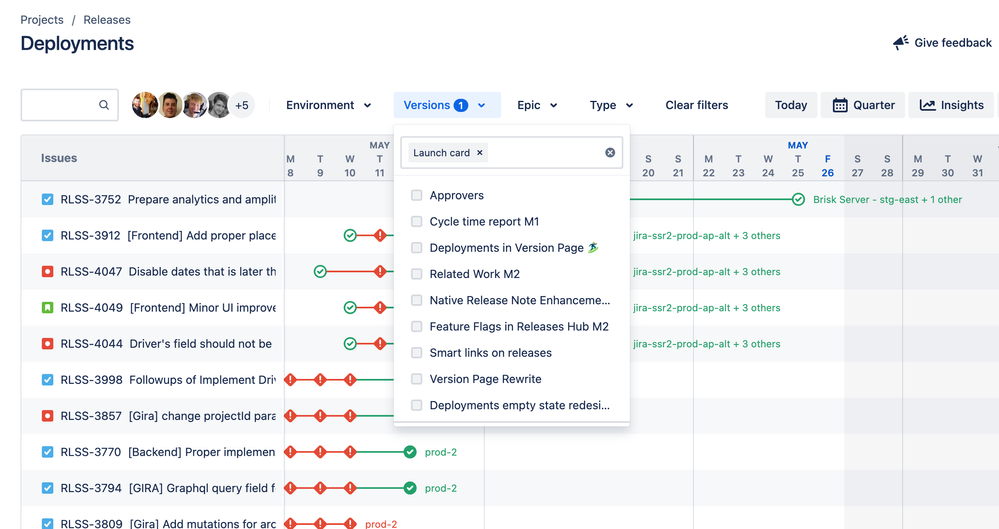Check Feature Flags in Releases Hub M2
The width and height of the screenshot is (999, 529).
pyautogui.click(x=417, y=326)
